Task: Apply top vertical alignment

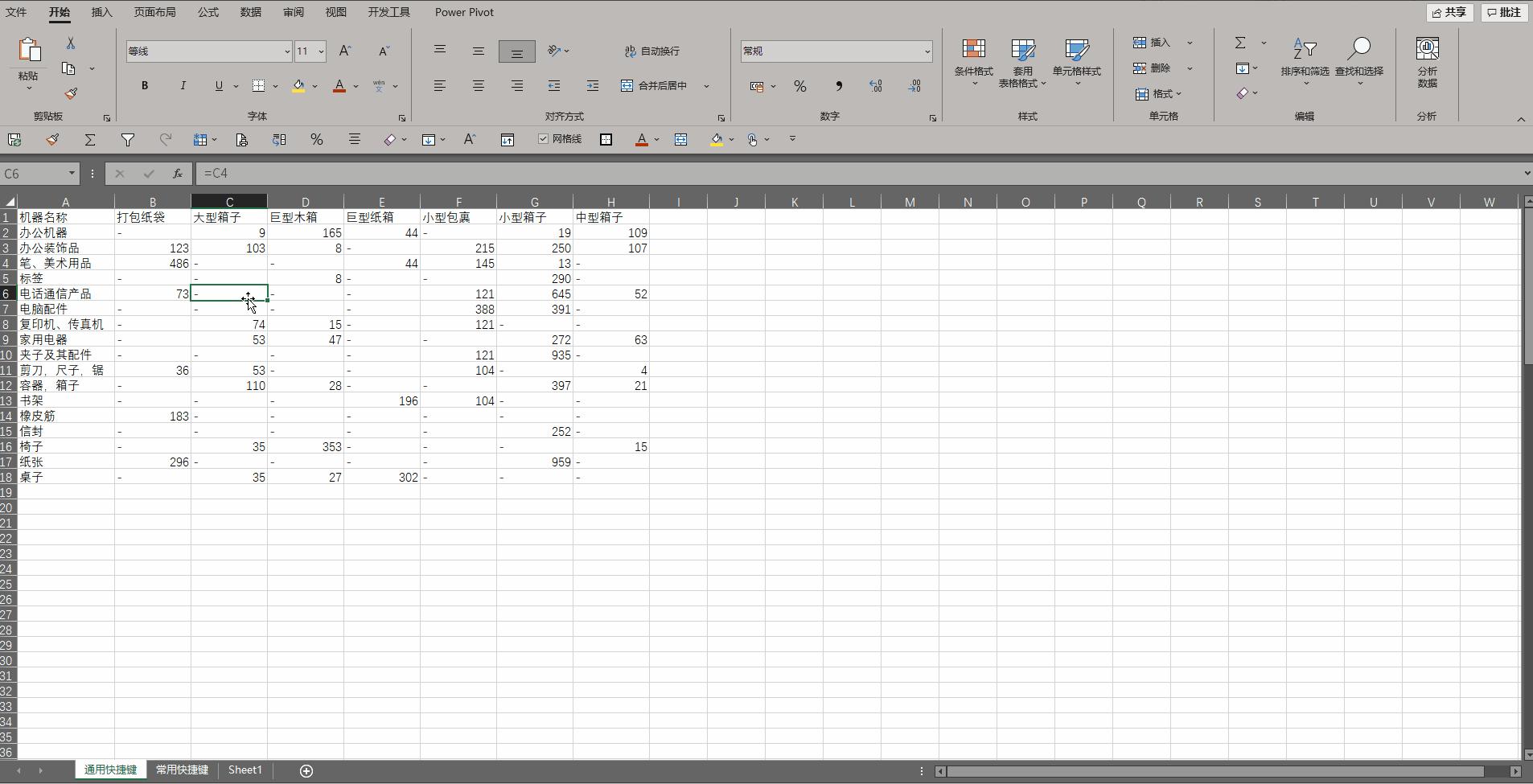Action: (440, 51)
